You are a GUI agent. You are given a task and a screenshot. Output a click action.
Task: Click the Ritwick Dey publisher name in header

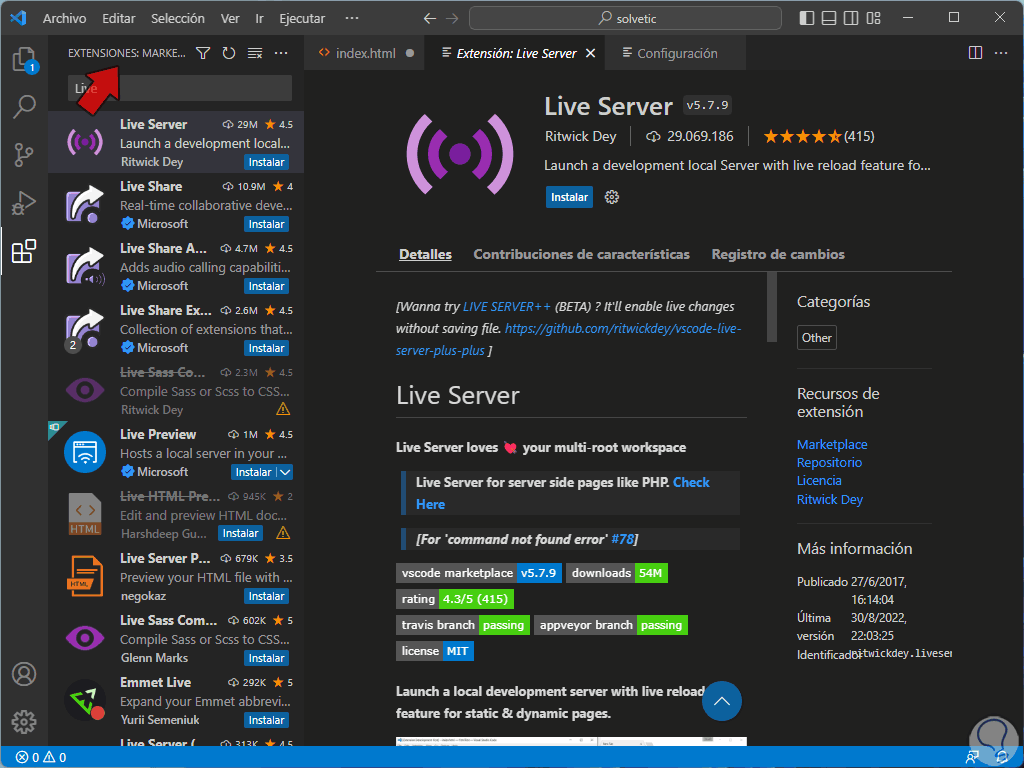coord(581,136)
